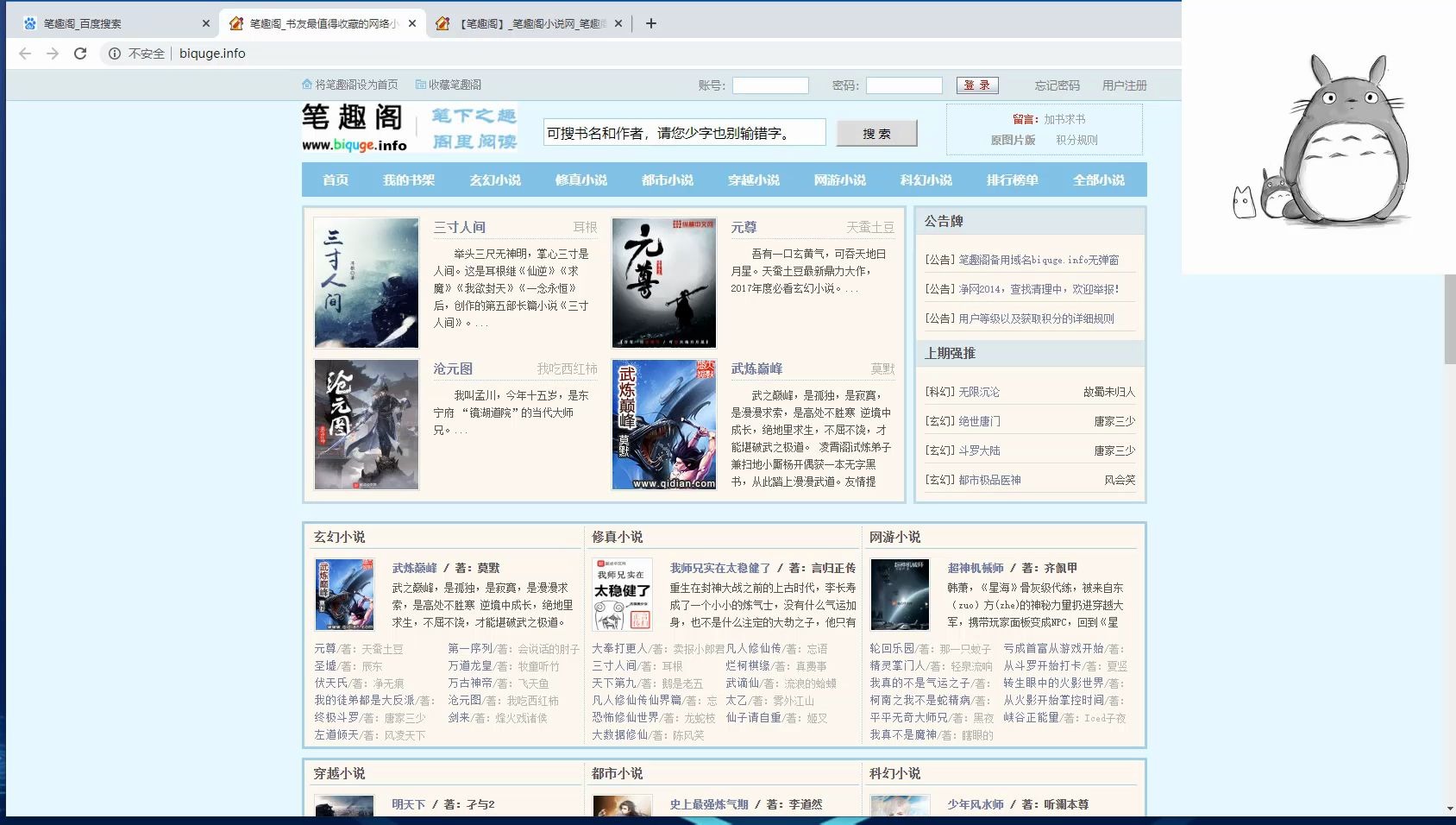Open a new browser tab with the plus icon
Screen dimensions: 1456x825
coord(651,23)
